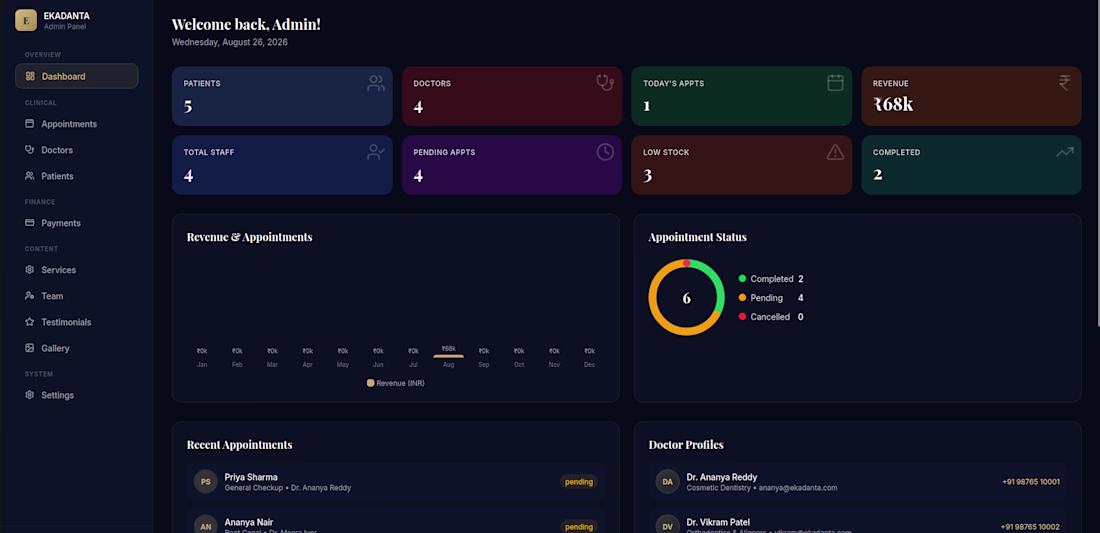Click the name Priya Sharma
Screen dimensions: 1100x533
click(251, 477)
